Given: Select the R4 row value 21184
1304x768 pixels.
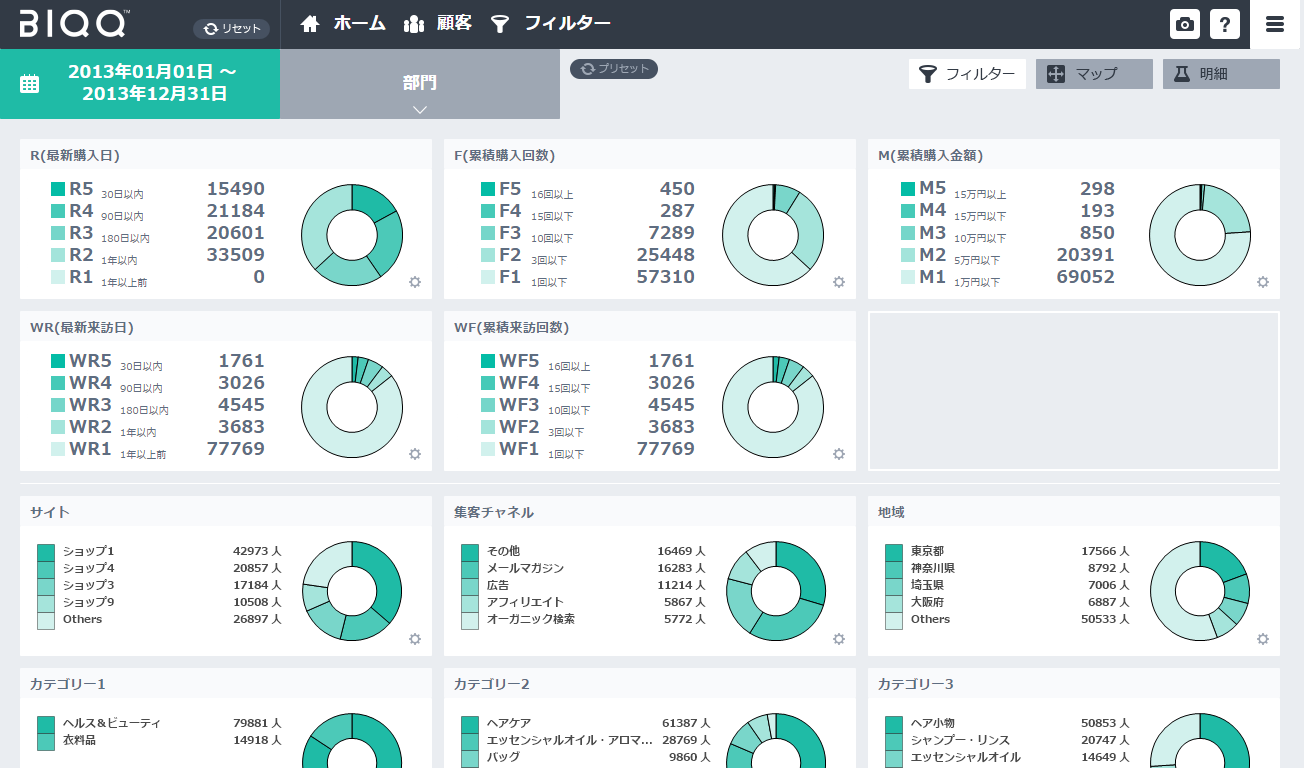Looking at the screenshot, I should click(x=236, y=211).
